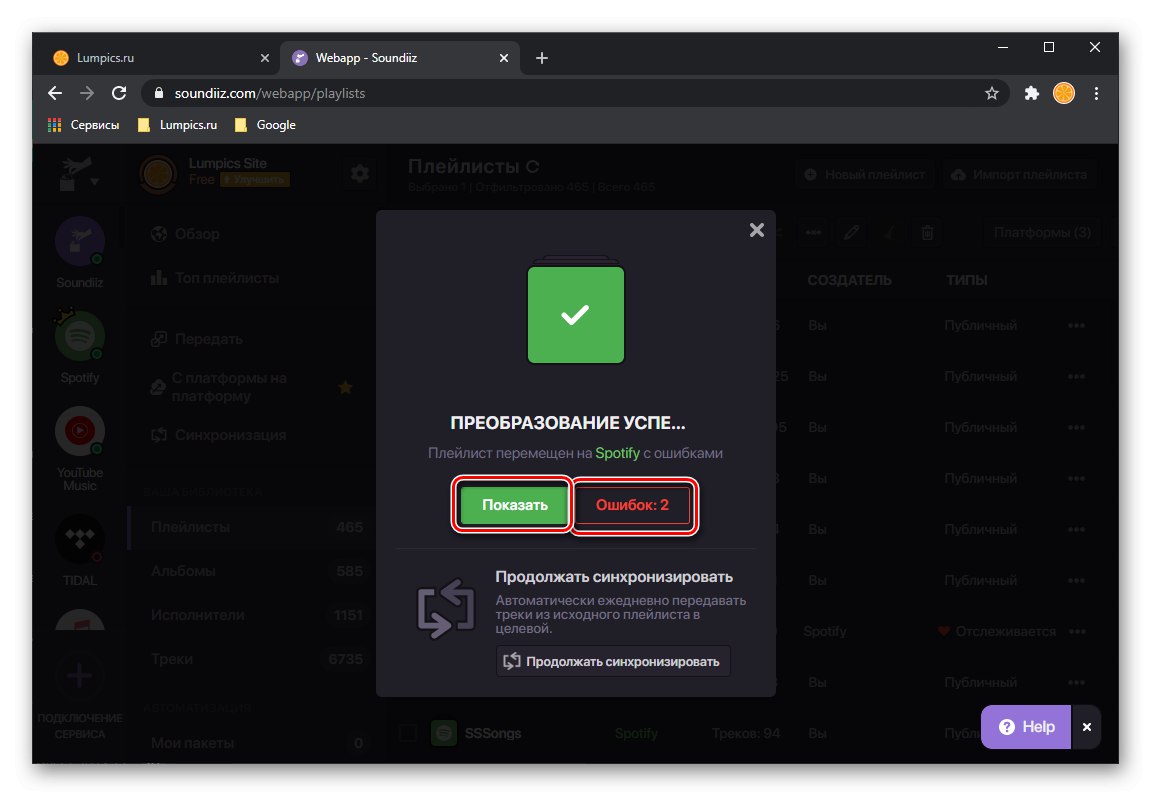Open a new browser tab
This screenshot has height=796, width=1151.
pos(542,58)
